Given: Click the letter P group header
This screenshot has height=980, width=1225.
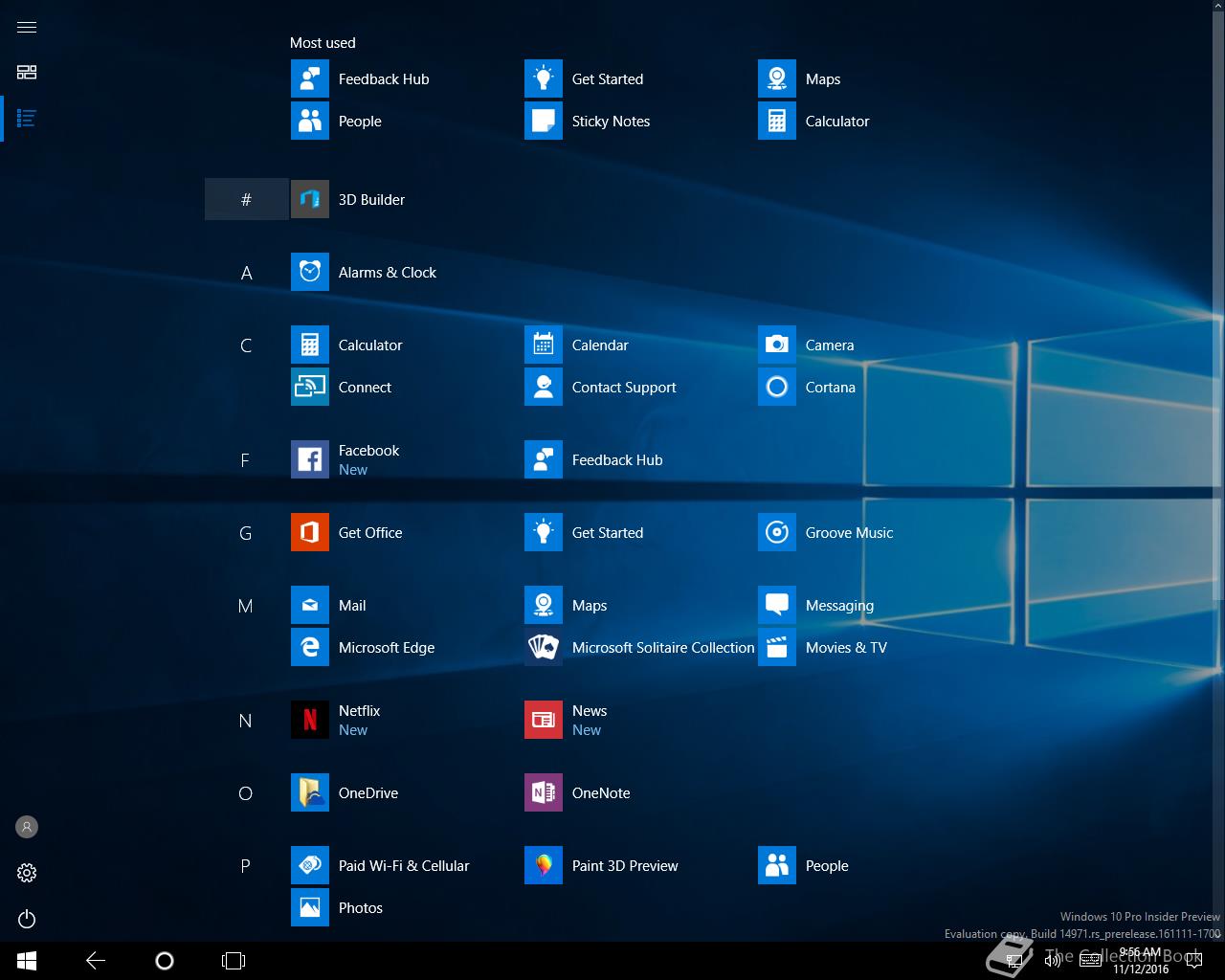Looking at the screenshot, I should (246, 866).
